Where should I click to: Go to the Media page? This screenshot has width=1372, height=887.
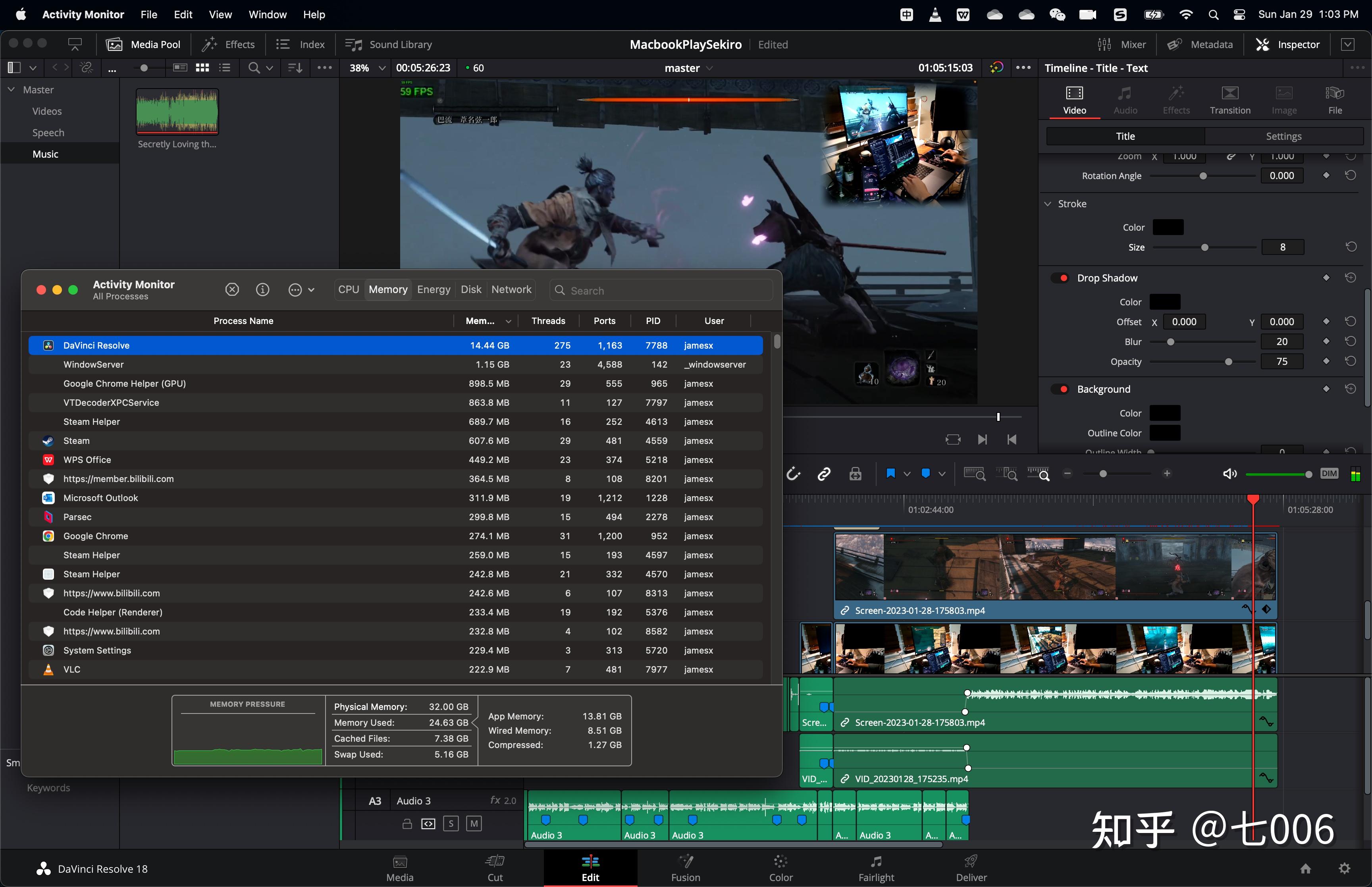[399, 869]
